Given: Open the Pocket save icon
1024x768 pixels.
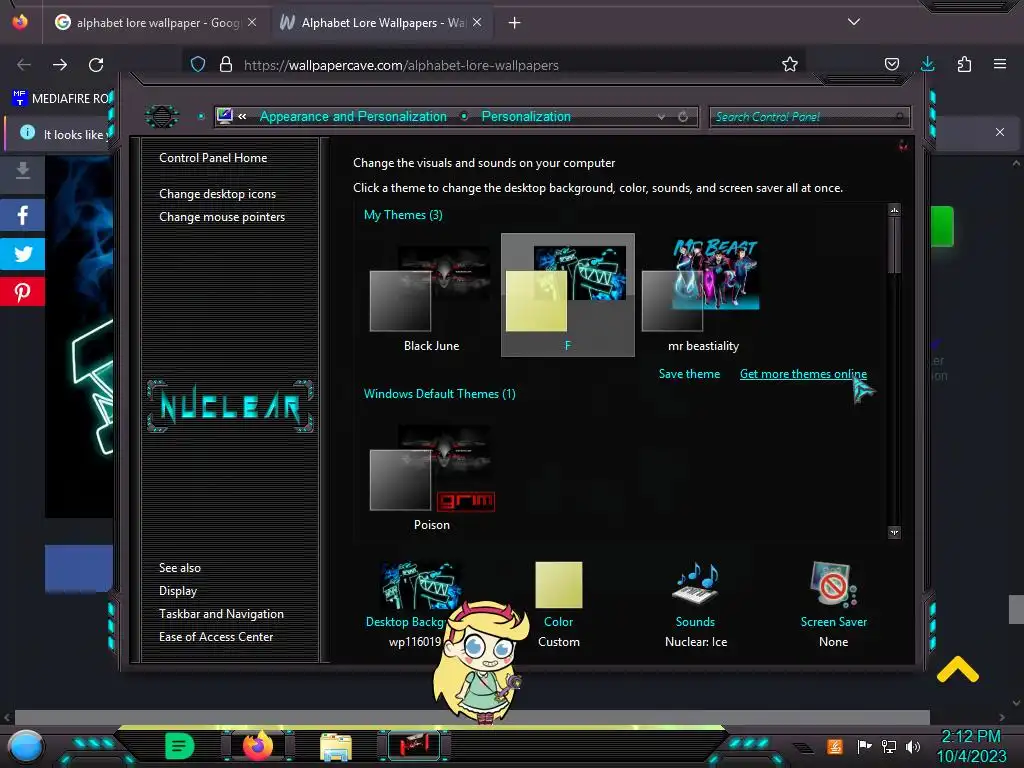Looking at the screenshot, I should pyautogui.click(x=891, y=64).
